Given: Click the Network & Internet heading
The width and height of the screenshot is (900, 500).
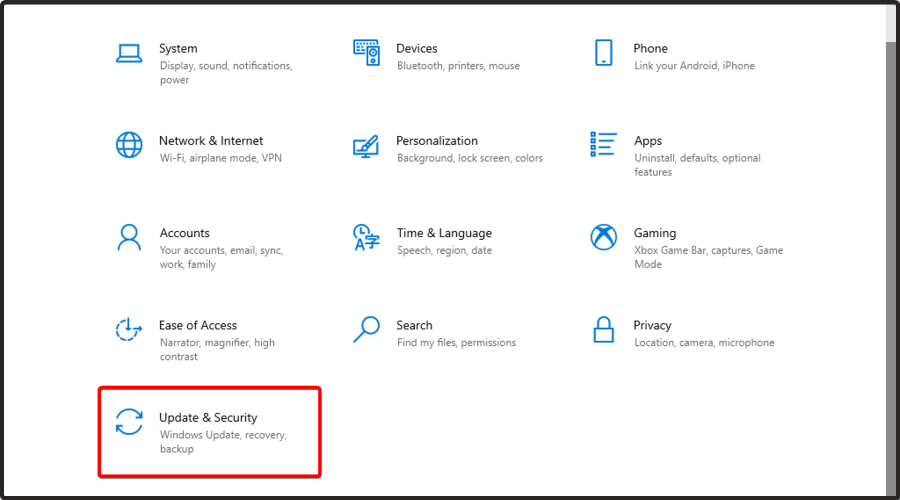Looking at the screenshot, I should (211, 141).
